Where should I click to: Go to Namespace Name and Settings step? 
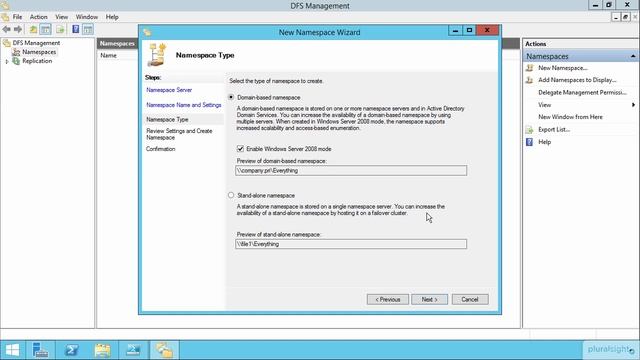click(184, 105)
